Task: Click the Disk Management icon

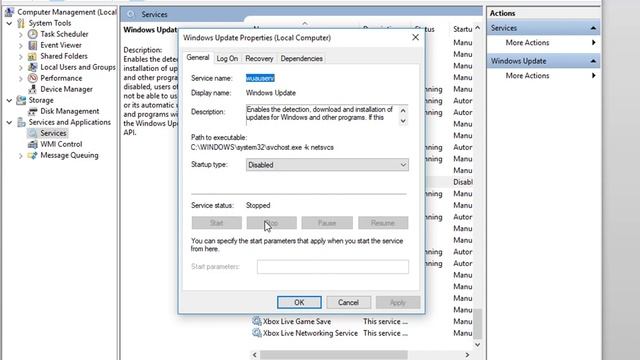Action: coord(33,111)
